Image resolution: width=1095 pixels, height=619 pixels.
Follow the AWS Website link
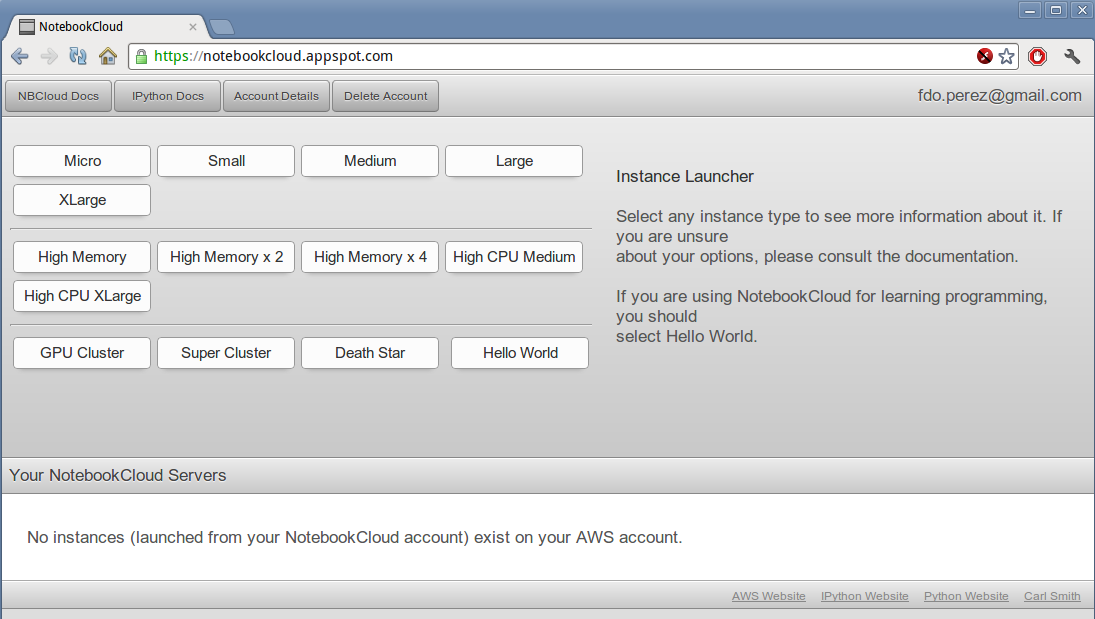(768, 596)
